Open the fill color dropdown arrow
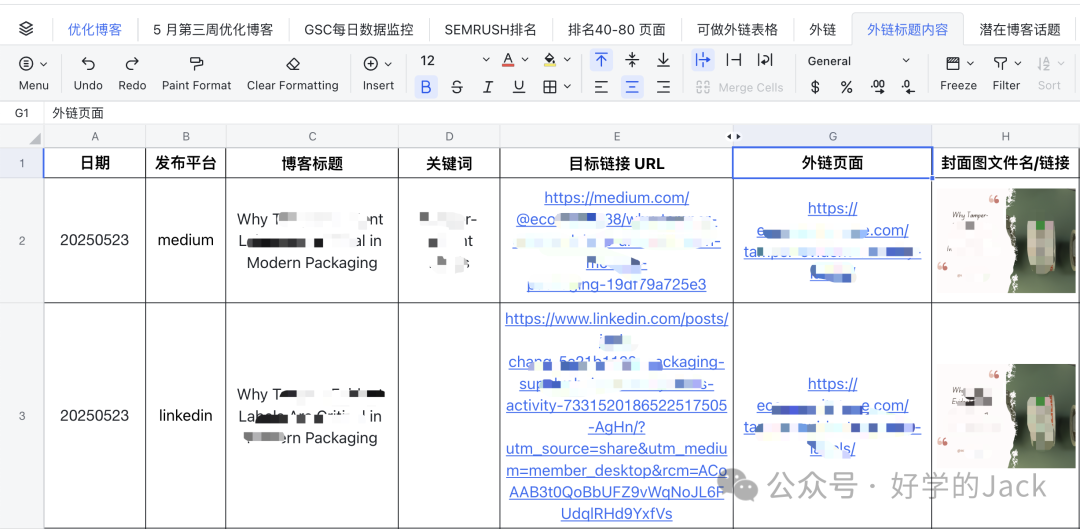This screenshot has height=529, width=1080. [x=567, y=61]
